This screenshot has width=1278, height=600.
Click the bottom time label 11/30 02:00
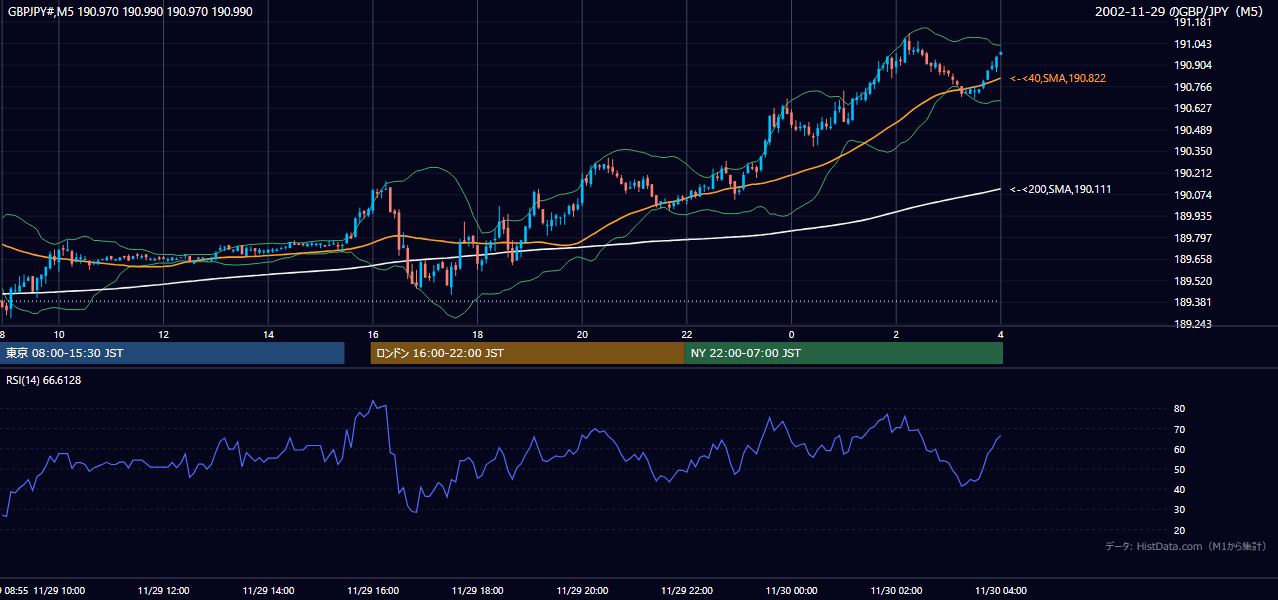pos(896,590)
